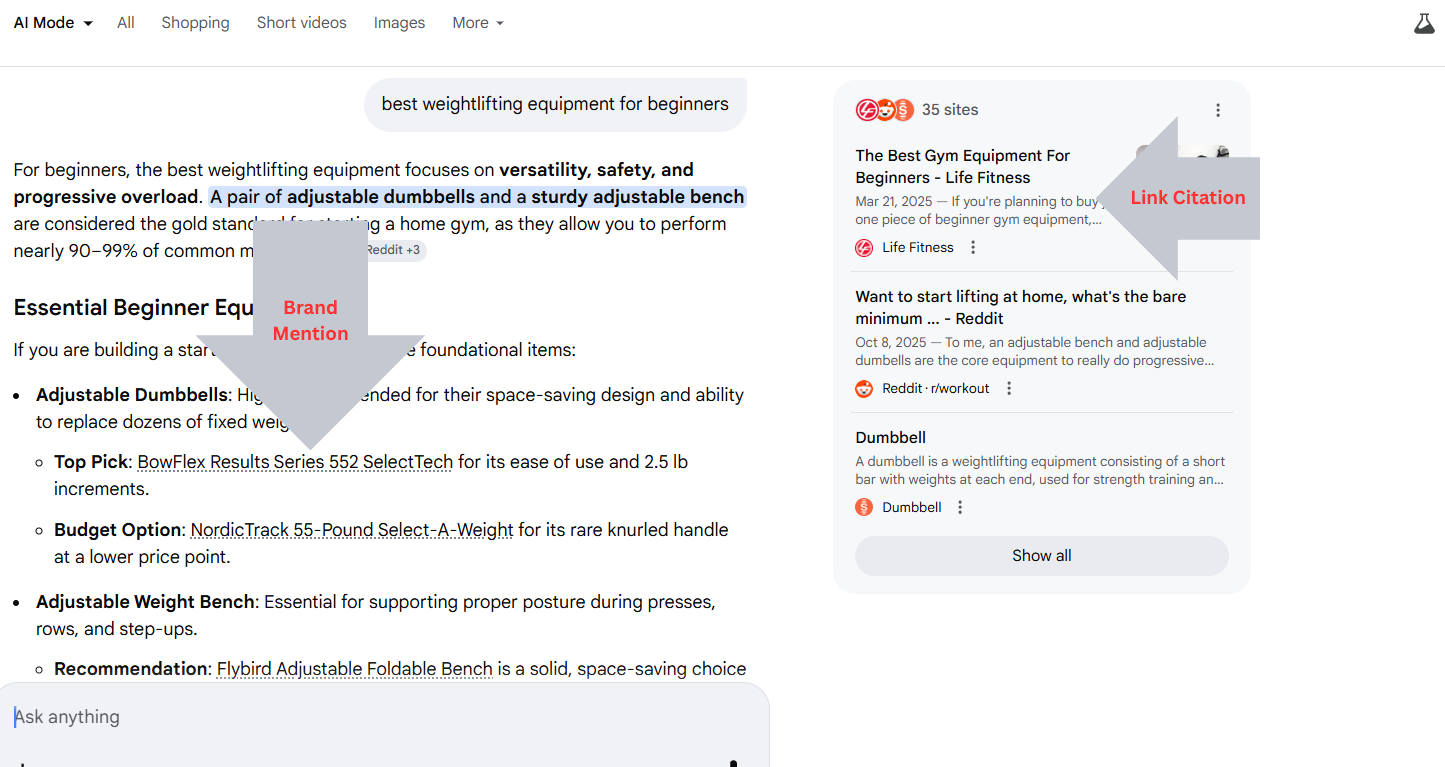The height and width of the screenshot is (767, 1445).
Task: Click the Dumbbell snippet description text
Action: (x=1040, y=470)
